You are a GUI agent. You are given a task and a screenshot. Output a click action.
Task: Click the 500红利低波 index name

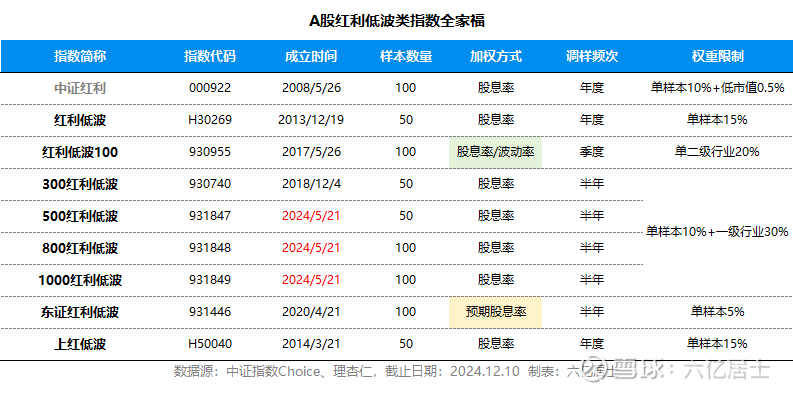point(80,216)
